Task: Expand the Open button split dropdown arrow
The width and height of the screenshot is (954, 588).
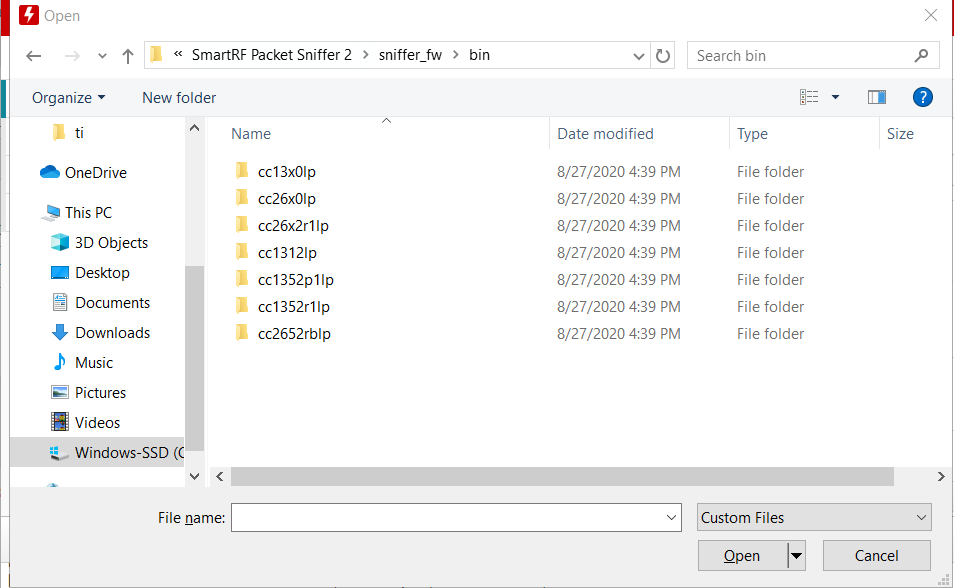Action: (796, 555)
